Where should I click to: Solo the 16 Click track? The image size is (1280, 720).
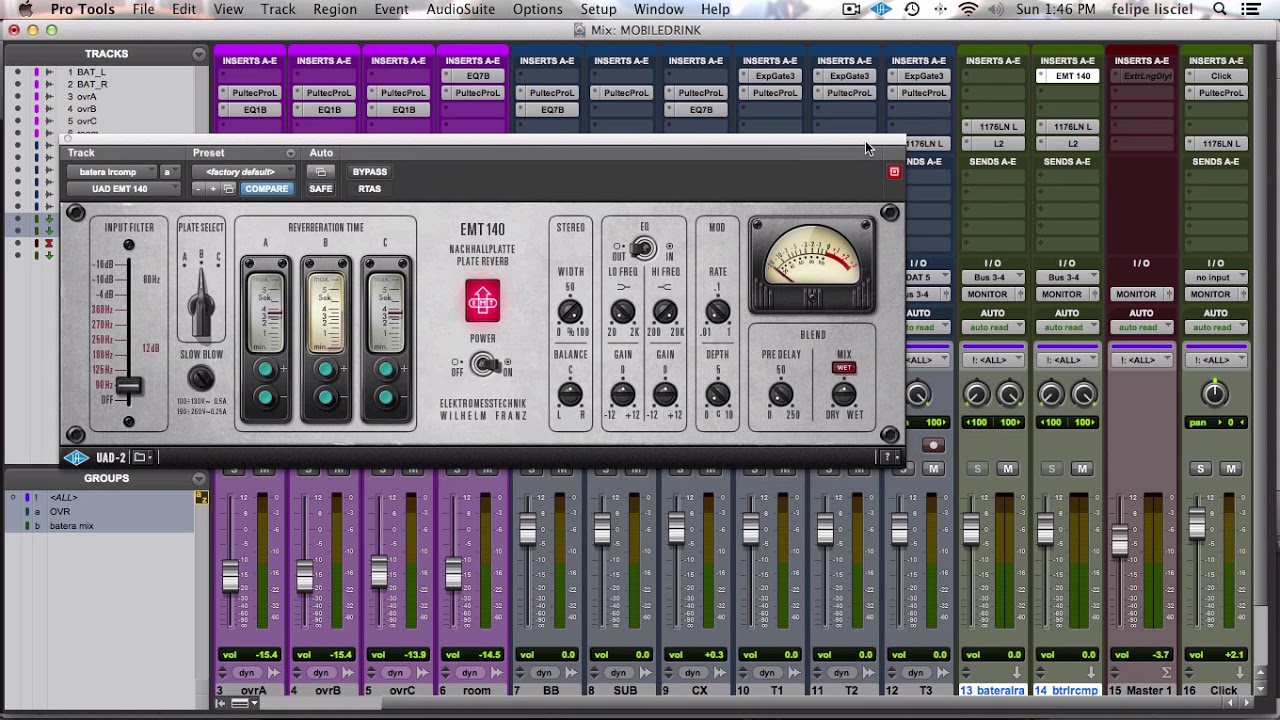coord(1200,469)
